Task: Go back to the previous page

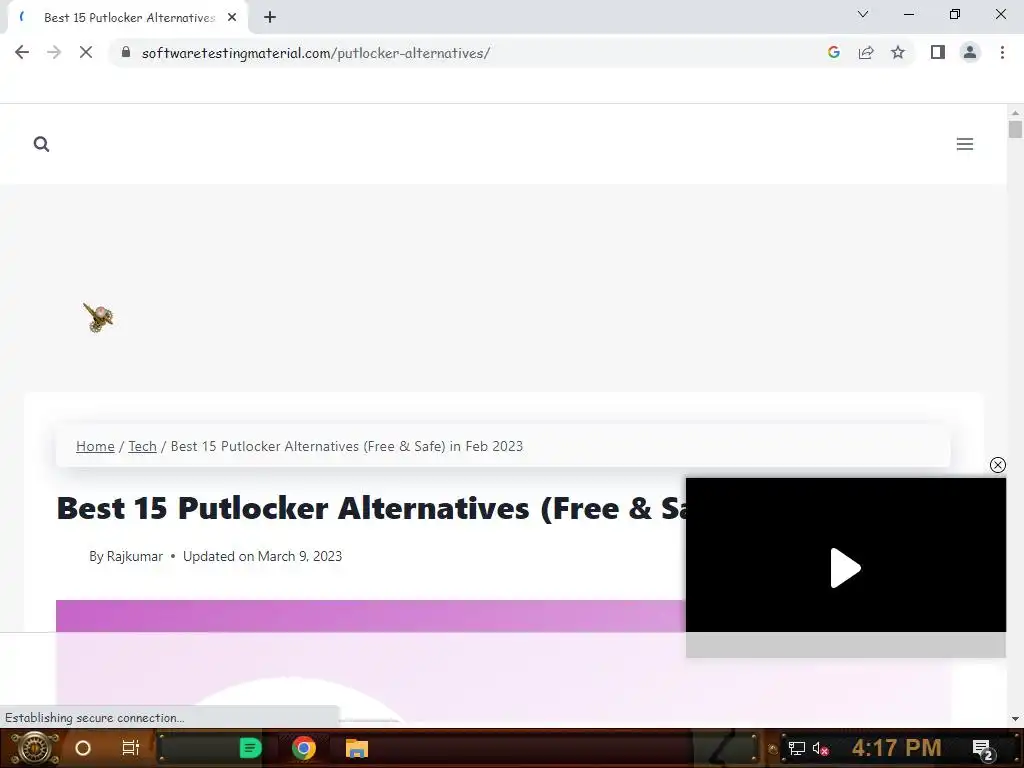Action: (x=22, y=52)
